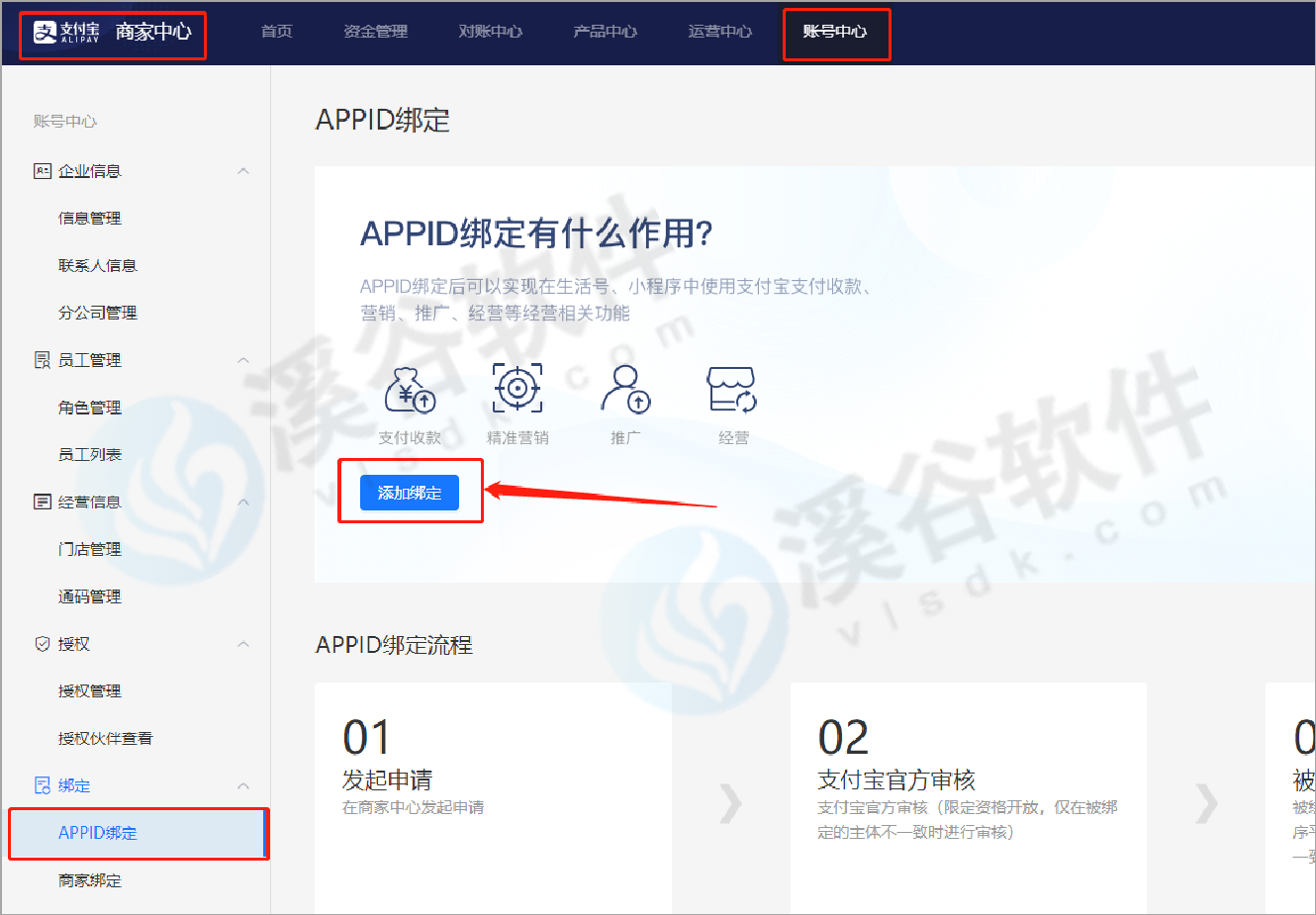Click the Alipay merchant center logo

click(x=112, y=33)
